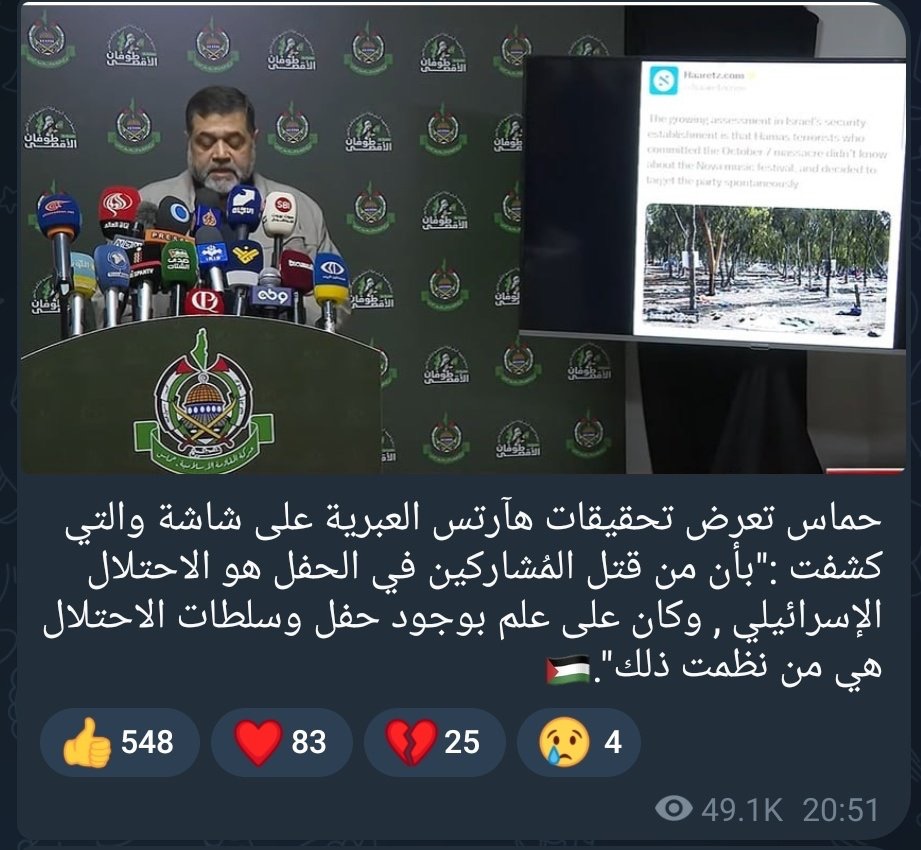Image resolution: width=921 pixels, height=850 pixels.
Task: Click the red Q logo microphone
Action: point(204,302)
